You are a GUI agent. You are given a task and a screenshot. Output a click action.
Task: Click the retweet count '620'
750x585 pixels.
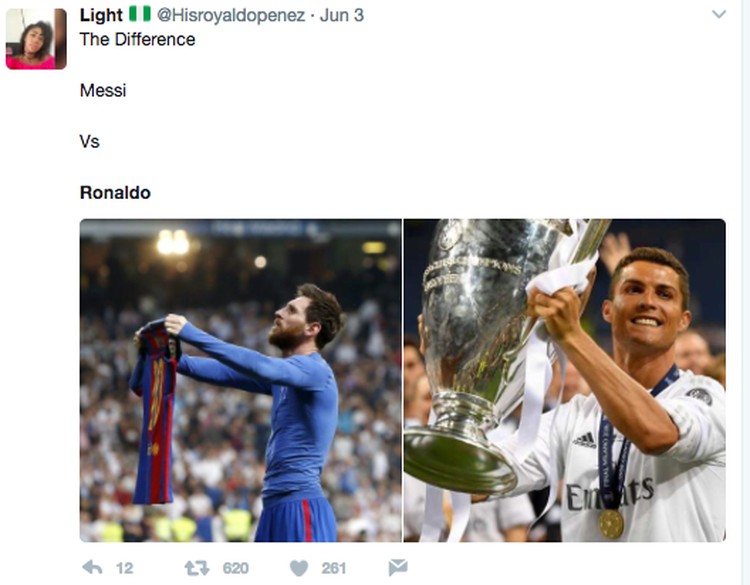(235, 568)
